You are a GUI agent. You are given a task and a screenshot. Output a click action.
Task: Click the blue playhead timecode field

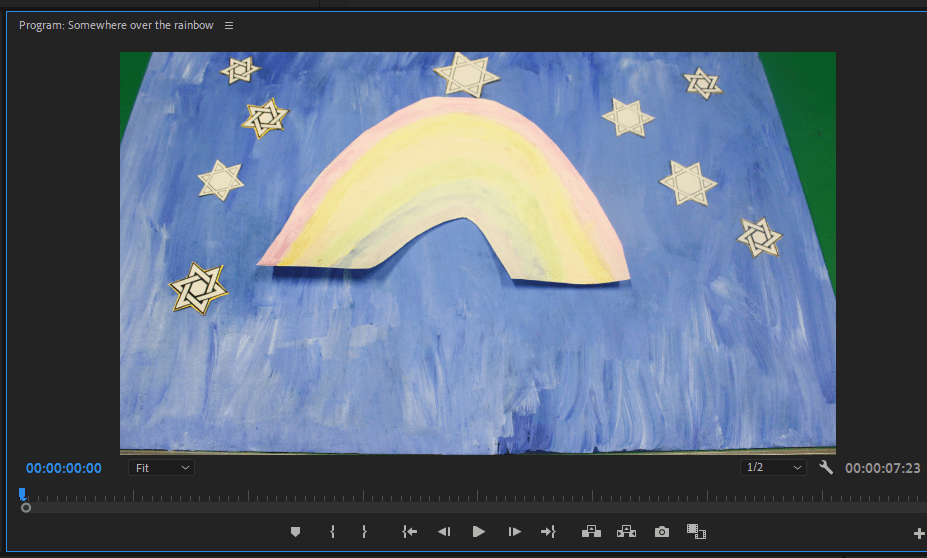(64, 468)
